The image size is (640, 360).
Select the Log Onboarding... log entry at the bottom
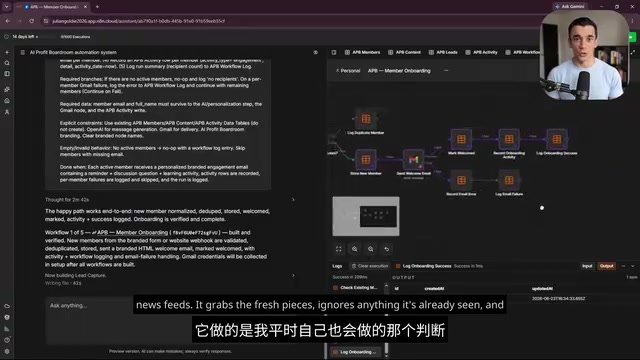(356, 352)
